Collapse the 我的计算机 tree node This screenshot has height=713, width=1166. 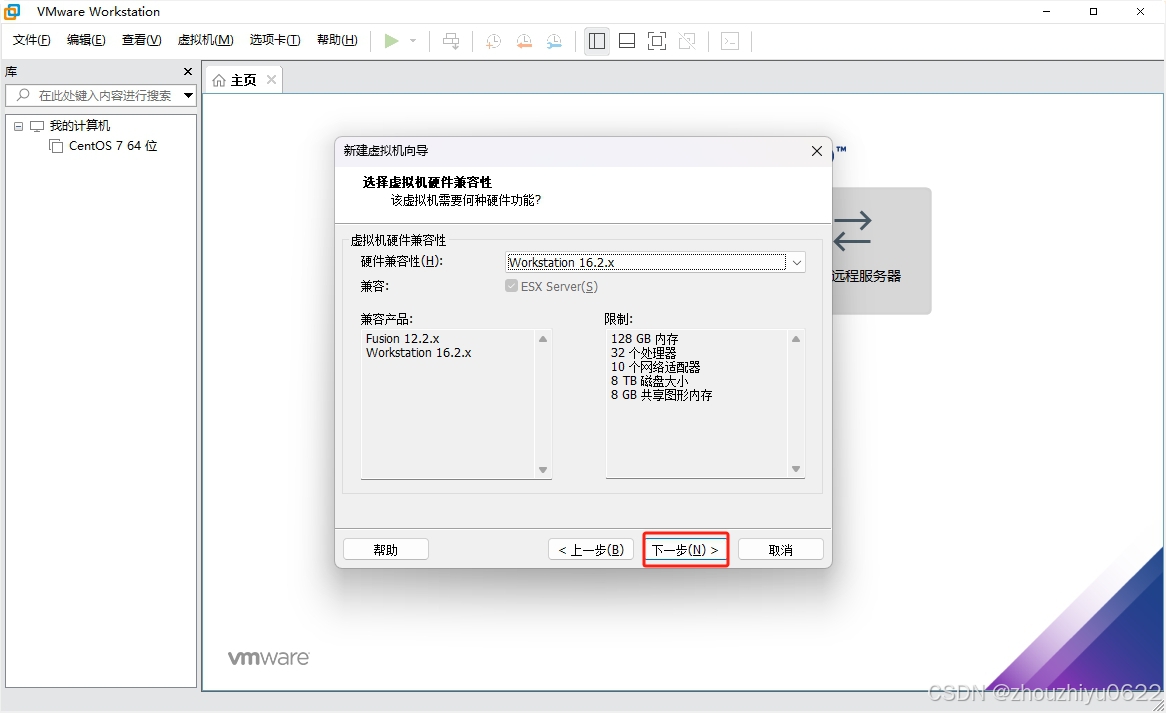[x=19, y=126]
